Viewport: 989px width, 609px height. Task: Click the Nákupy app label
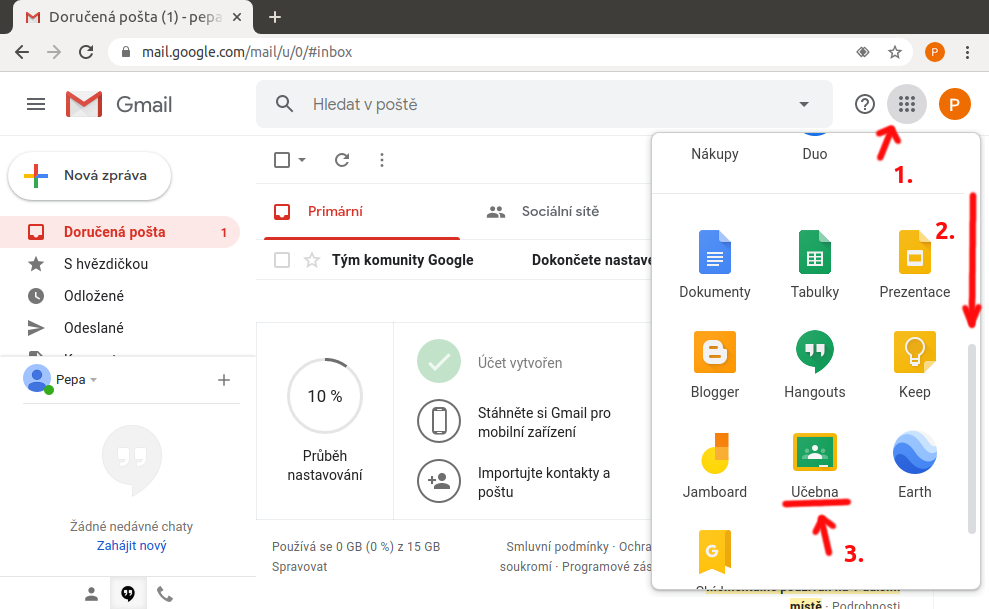[715, 154]
